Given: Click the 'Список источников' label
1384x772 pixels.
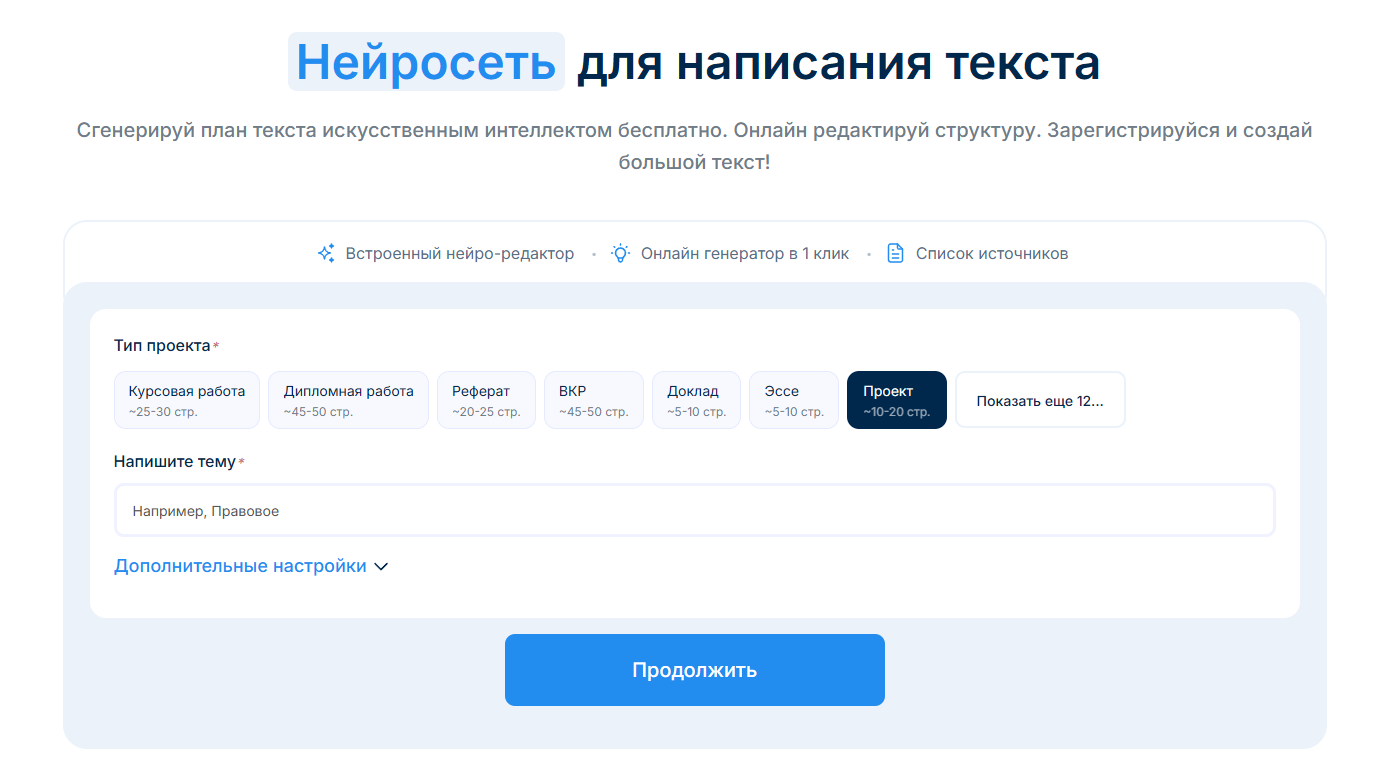Looking at the screenshot, I should 991,253.
